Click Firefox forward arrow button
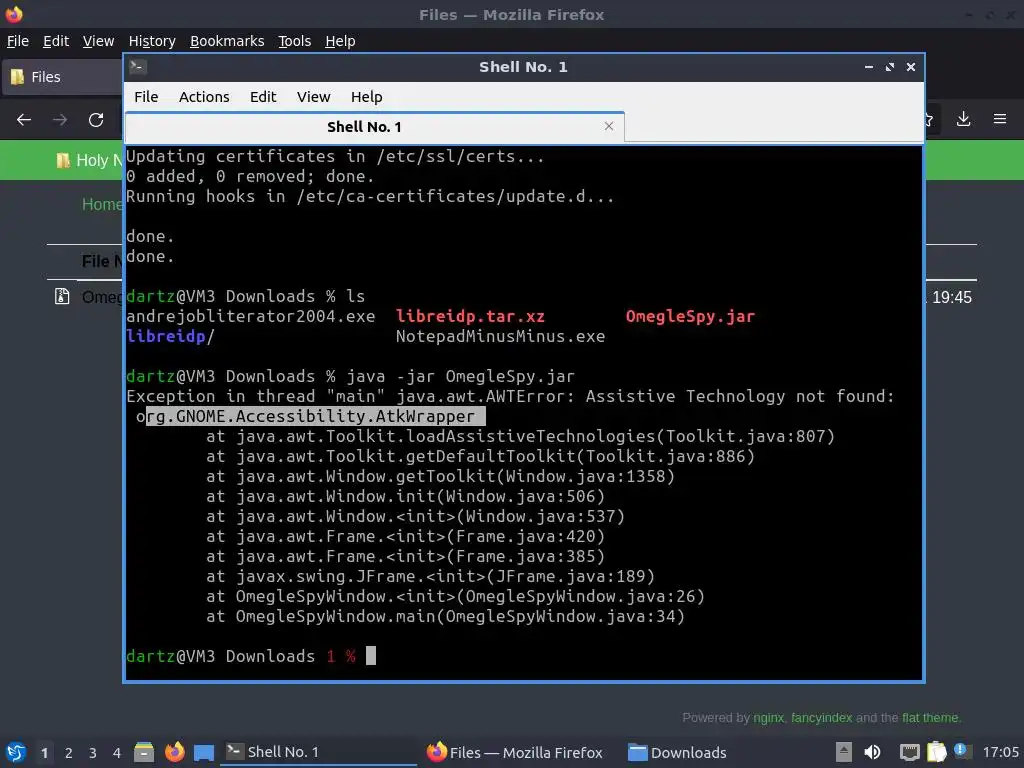The image size is (1024, 768). [60, 120]
